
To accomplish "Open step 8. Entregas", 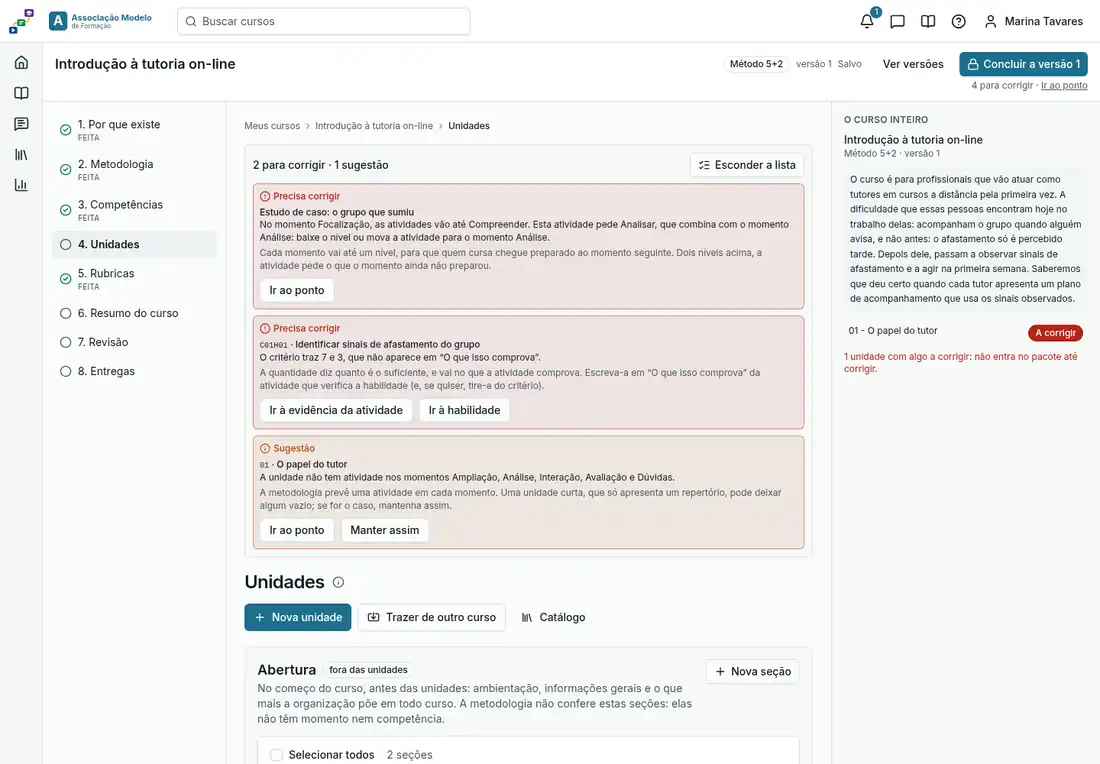I will click(x=134, y=371).
